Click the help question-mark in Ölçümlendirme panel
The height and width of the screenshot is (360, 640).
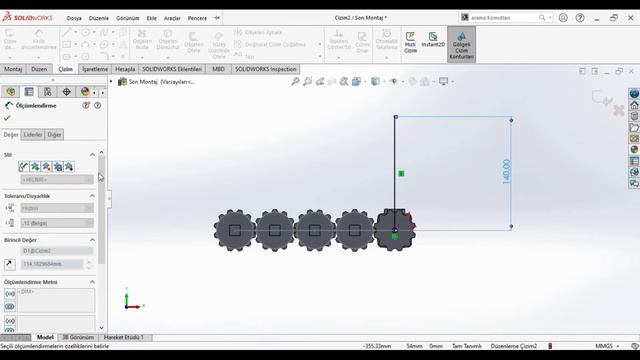pos(98,105)
